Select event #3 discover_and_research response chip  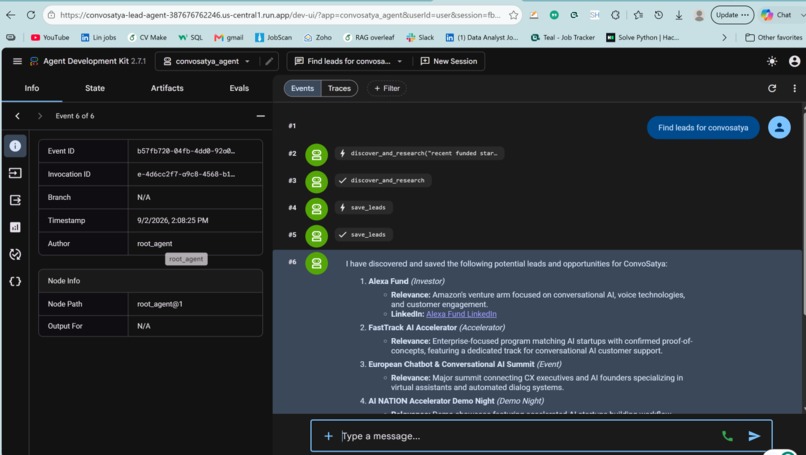coord(383,180)
